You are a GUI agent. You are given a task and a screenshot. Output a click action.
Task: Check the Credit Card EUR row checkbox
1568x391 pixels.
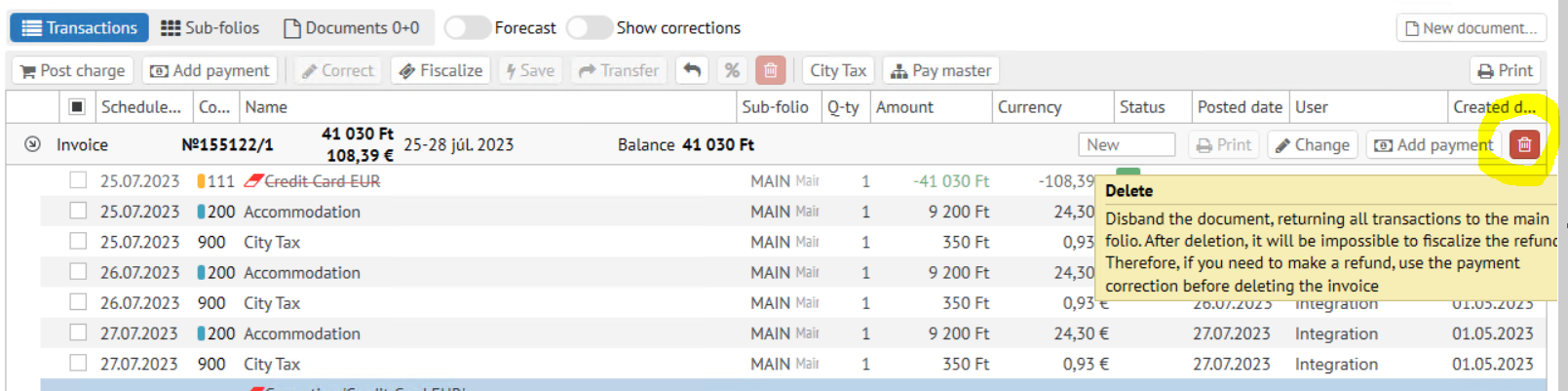click(x=78, y=180)
